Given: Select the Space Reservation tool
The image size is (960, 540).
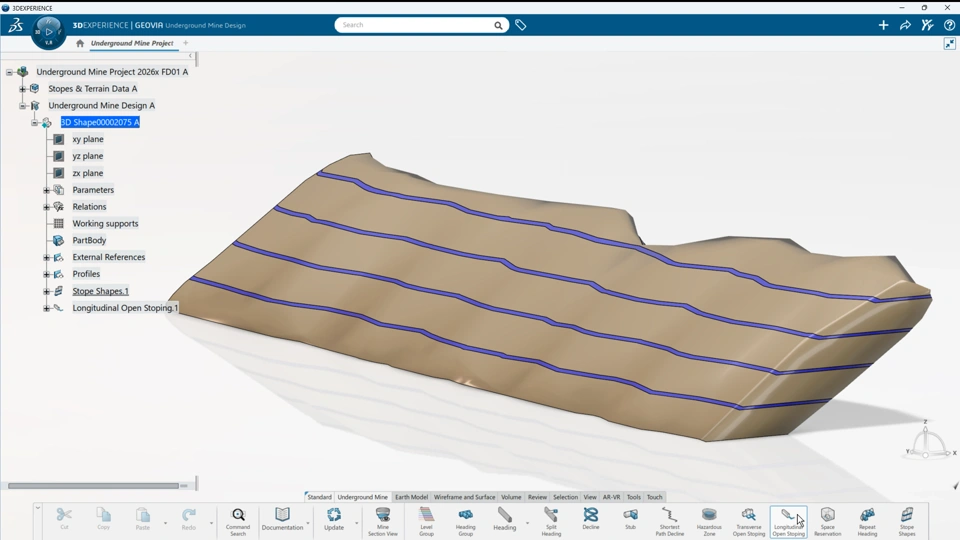Looking at the screenshot, I should point(828,522).
